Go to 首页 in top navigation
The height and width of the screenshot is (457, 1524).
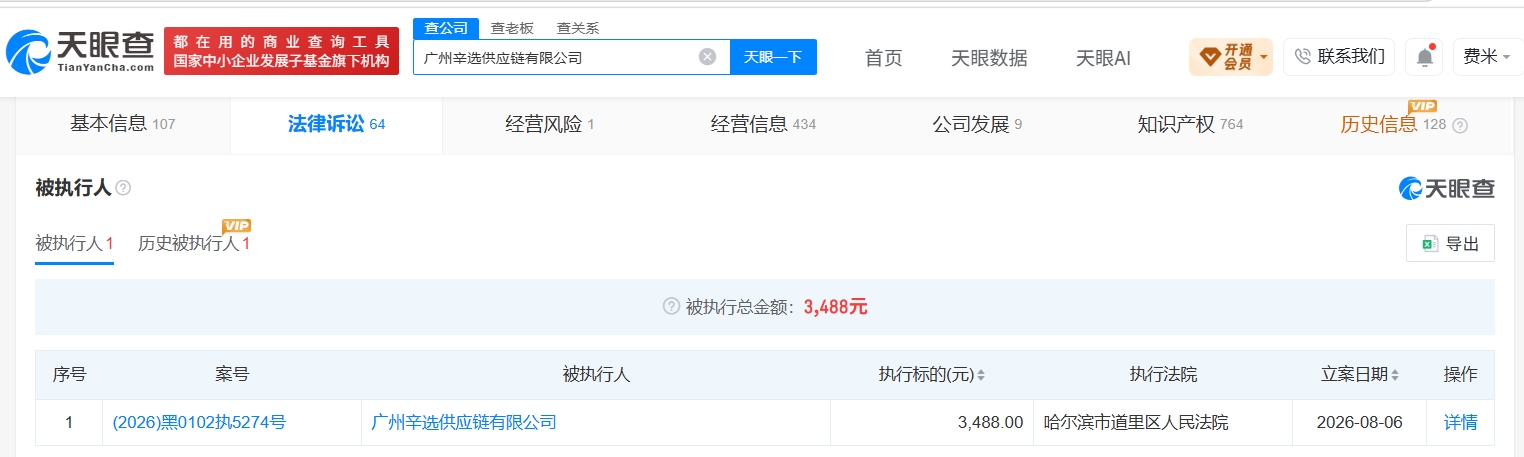[x=883, y=58]
